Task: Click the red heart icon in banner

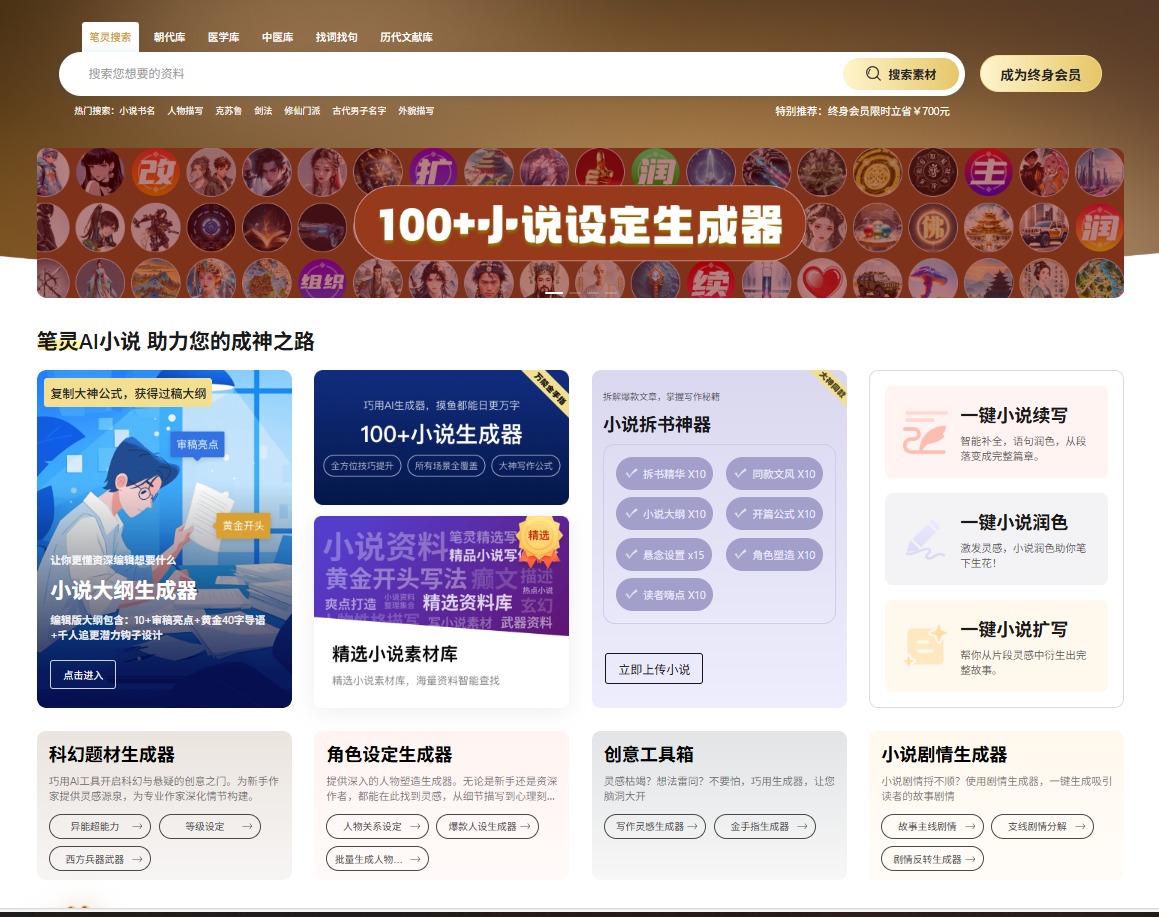Action: point(822,282)
